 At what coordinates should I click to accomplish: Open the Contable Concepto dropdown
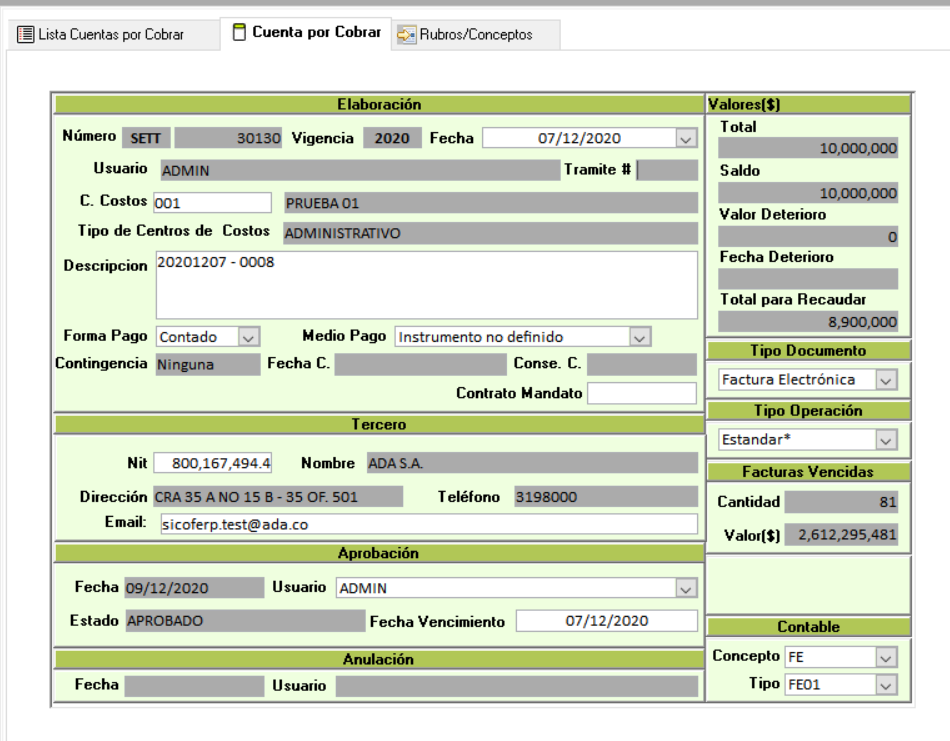pyautogui.click(x=885, y=657)
